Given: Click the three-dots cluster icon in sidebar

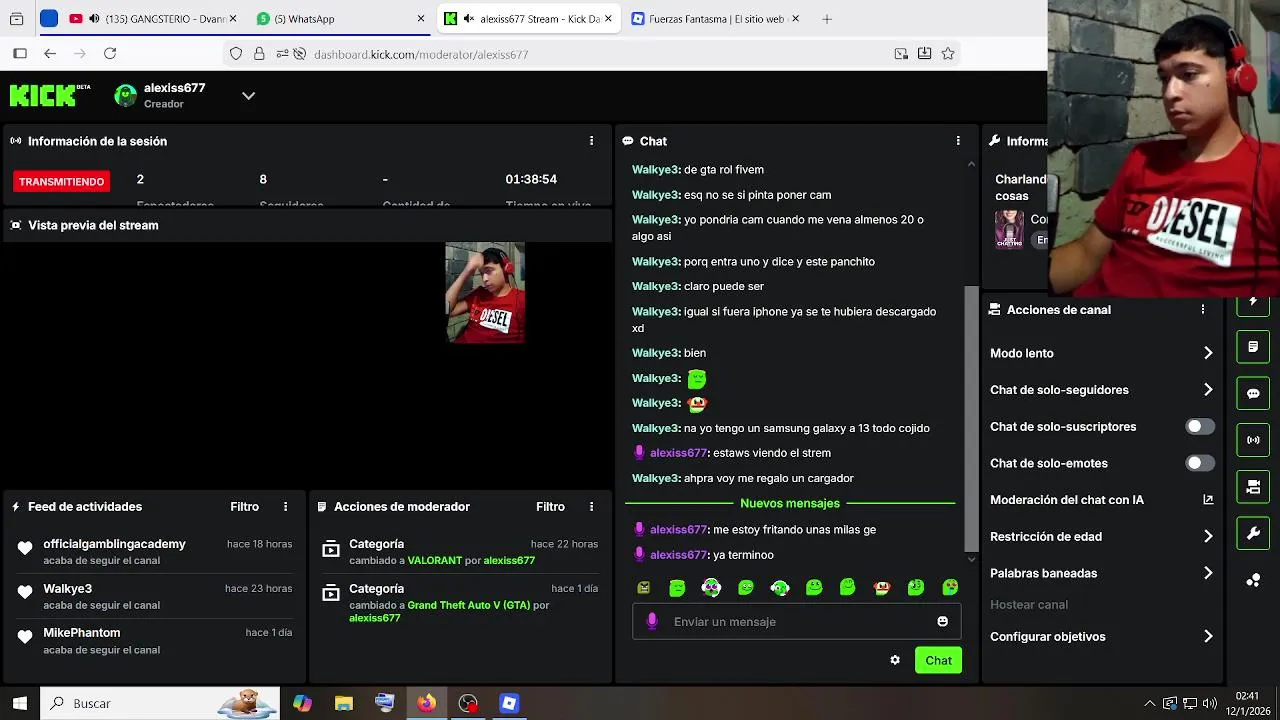Looking at the screenshot, I should 1253,580.
